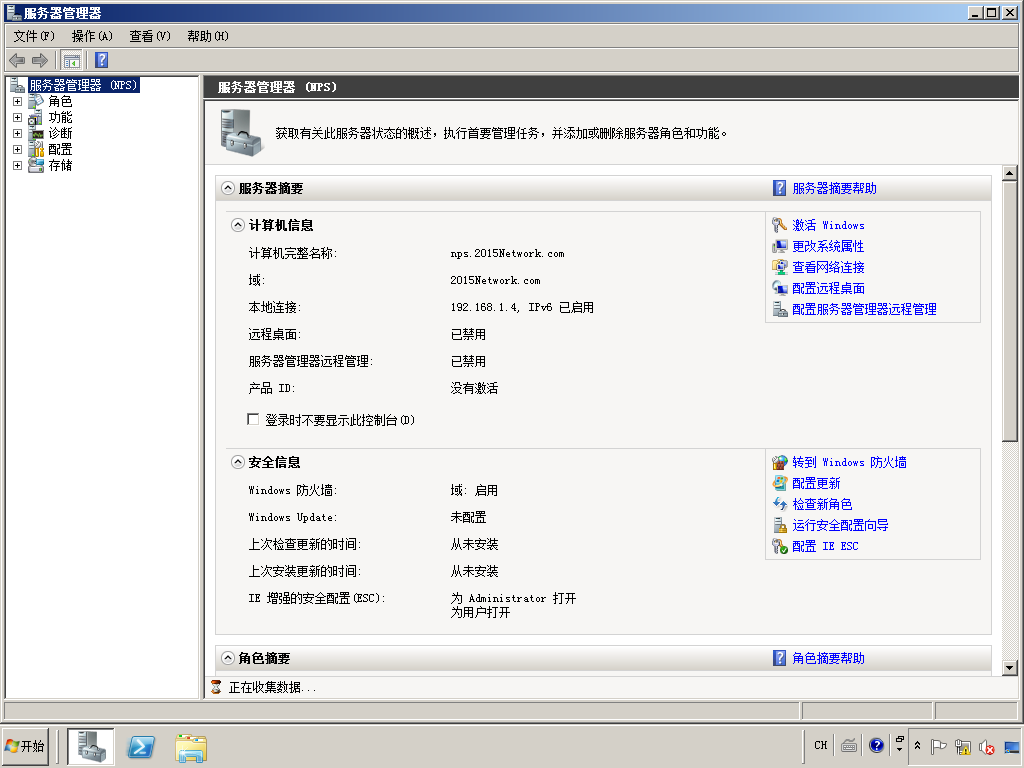Toggle the show/hide console tree toolbar icon
Image resolution: width=1024 pixels, height=768 pixels.
pyautogui.click(x=71, y=61)
